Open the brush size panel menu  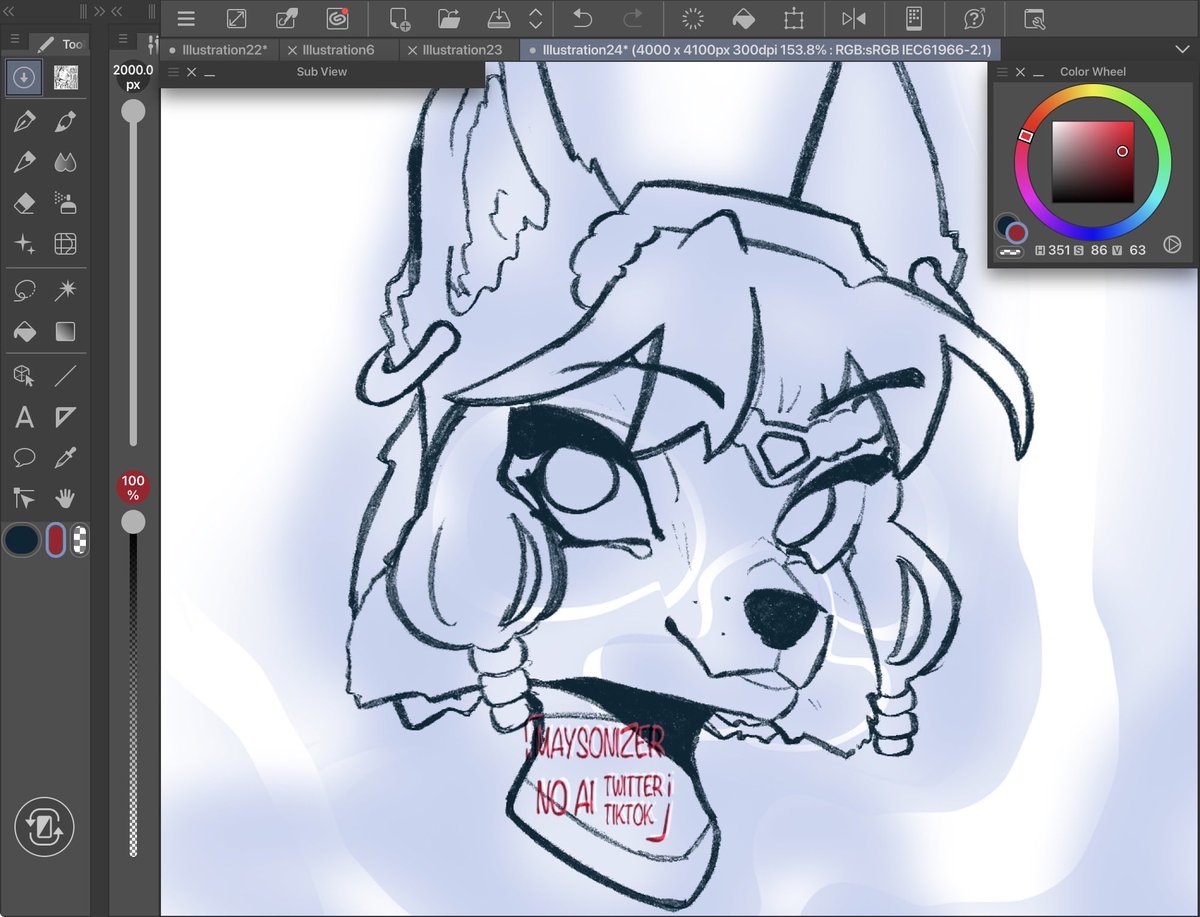122,39
